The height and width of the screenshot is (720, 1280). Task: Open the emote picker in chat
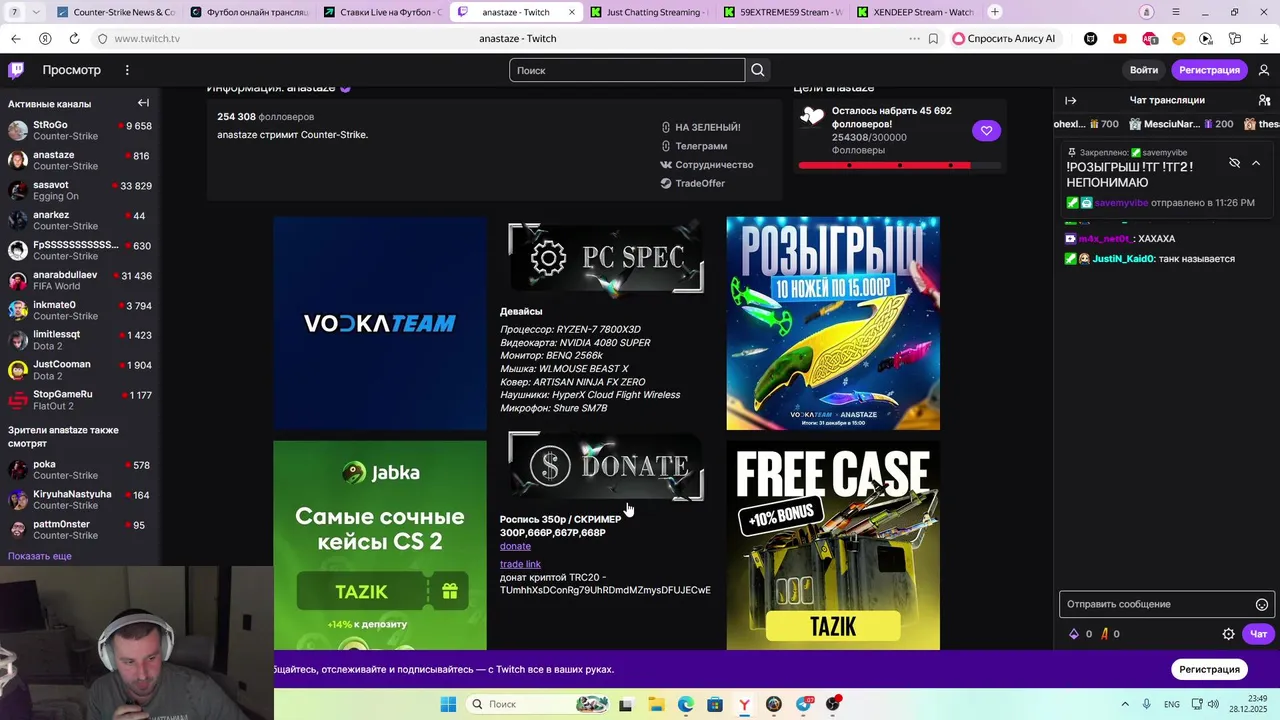point(1262,604)
